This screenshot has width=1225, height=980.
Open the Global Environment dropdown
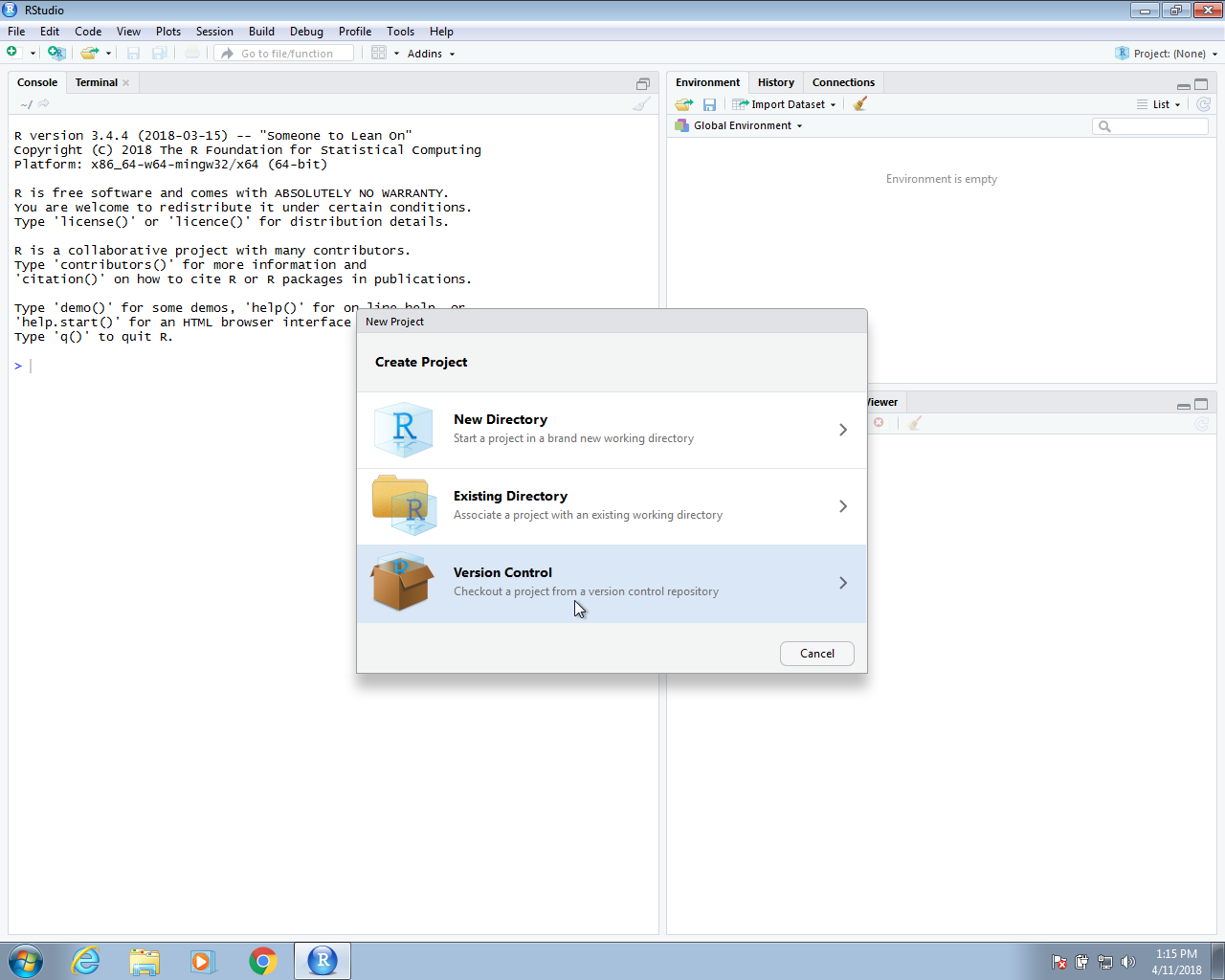click(x=739, y=125)
